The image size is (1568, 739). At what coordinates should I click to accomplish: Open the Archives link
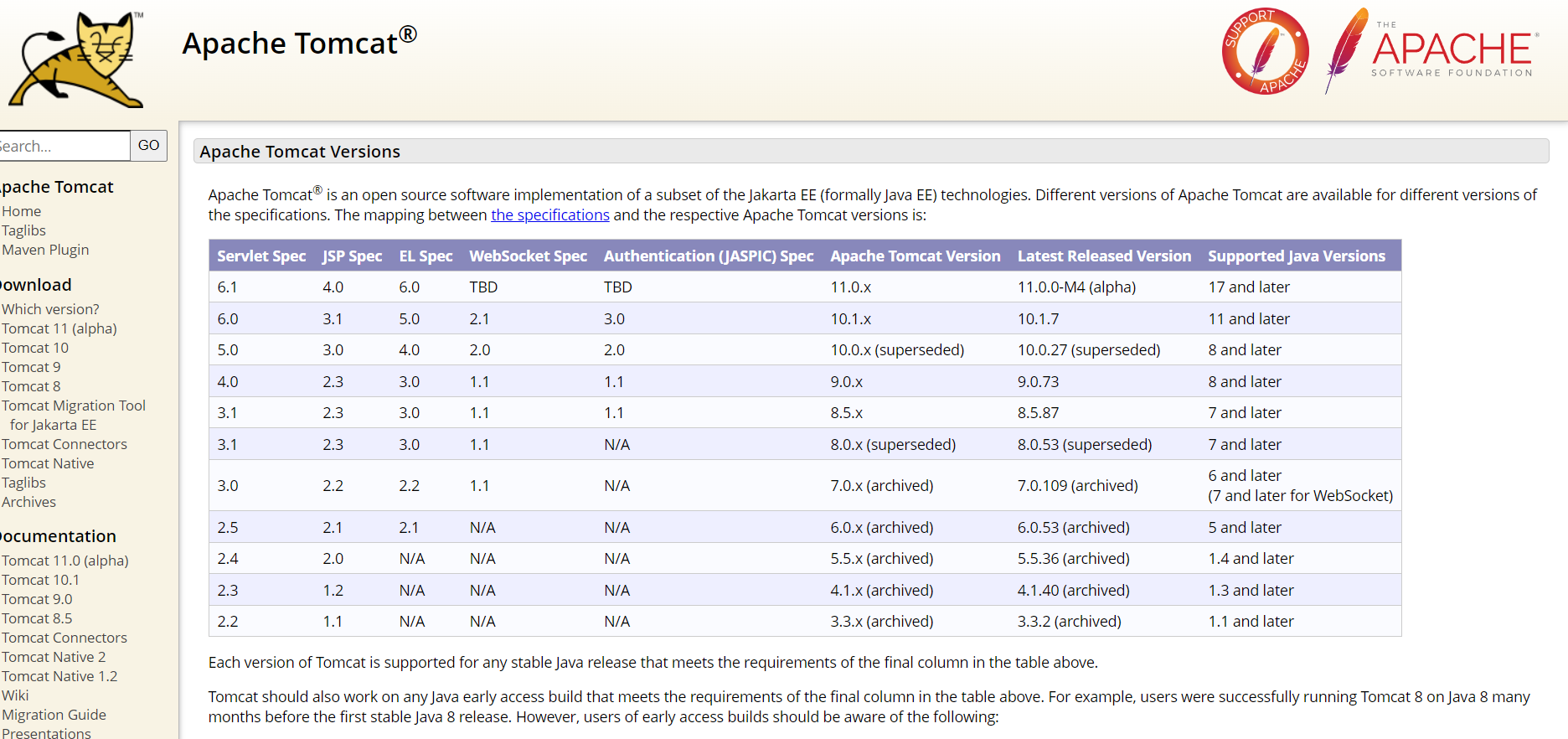click(28, 502)
